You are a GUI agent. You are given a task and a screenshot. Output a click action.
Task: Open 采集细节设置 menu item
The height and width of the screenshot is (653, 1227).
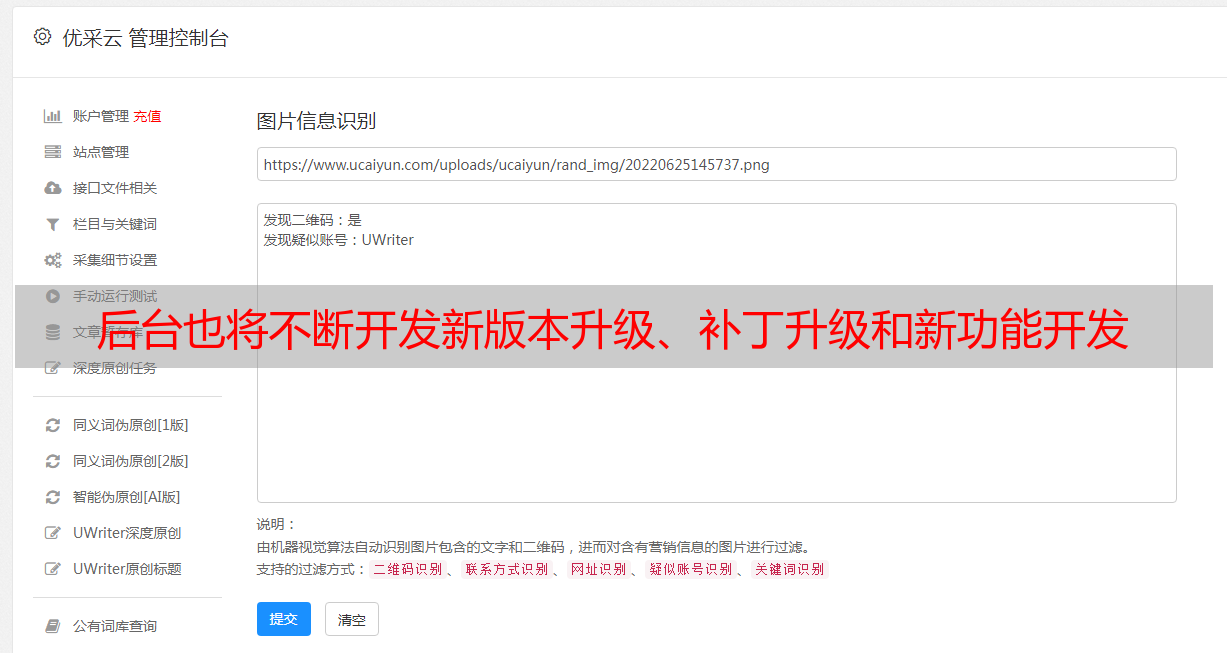tap(115, 260)
